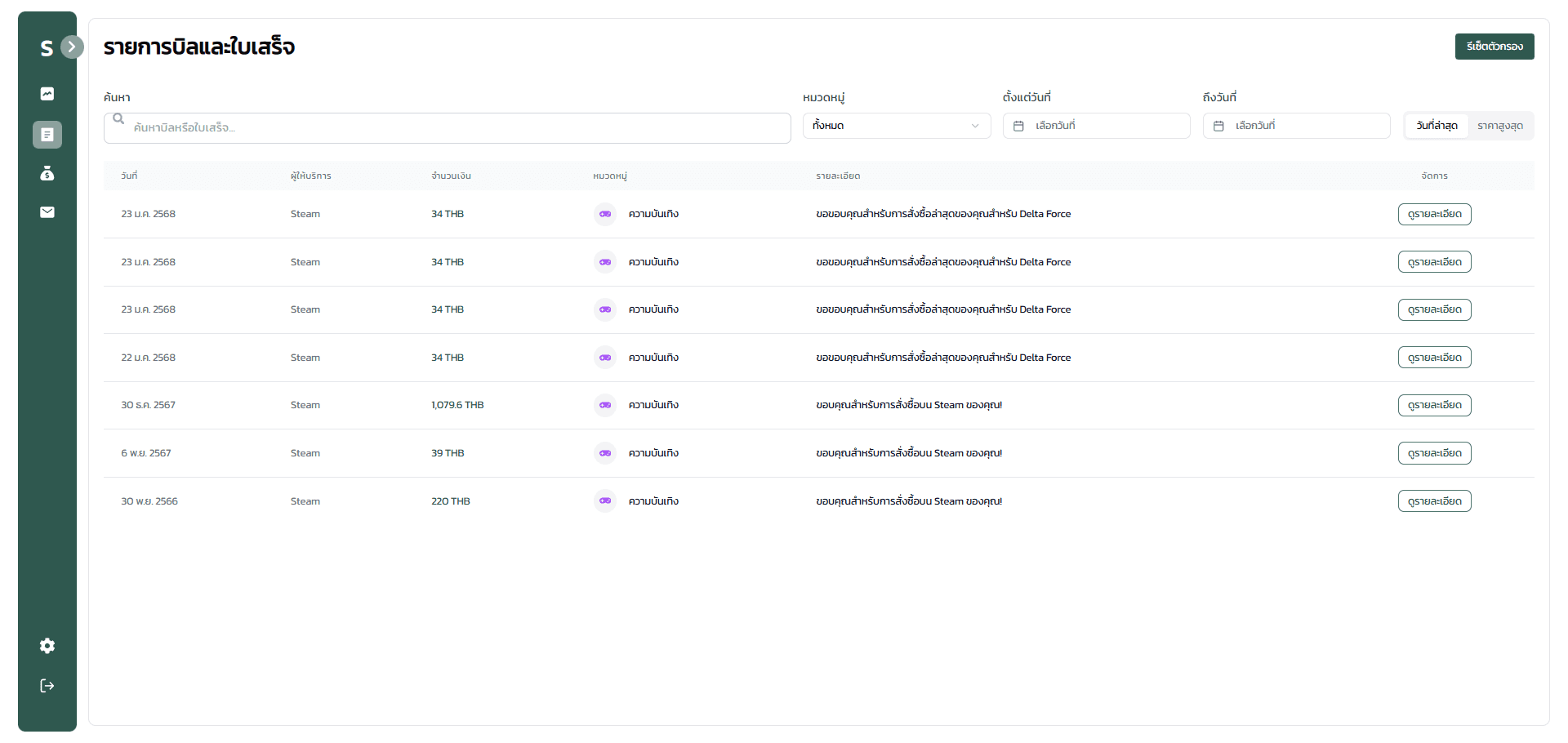Open the หมวดหมู่ dropdown showing ทั้งหมด
This screenshot has height=743, width=1568.
896,126
